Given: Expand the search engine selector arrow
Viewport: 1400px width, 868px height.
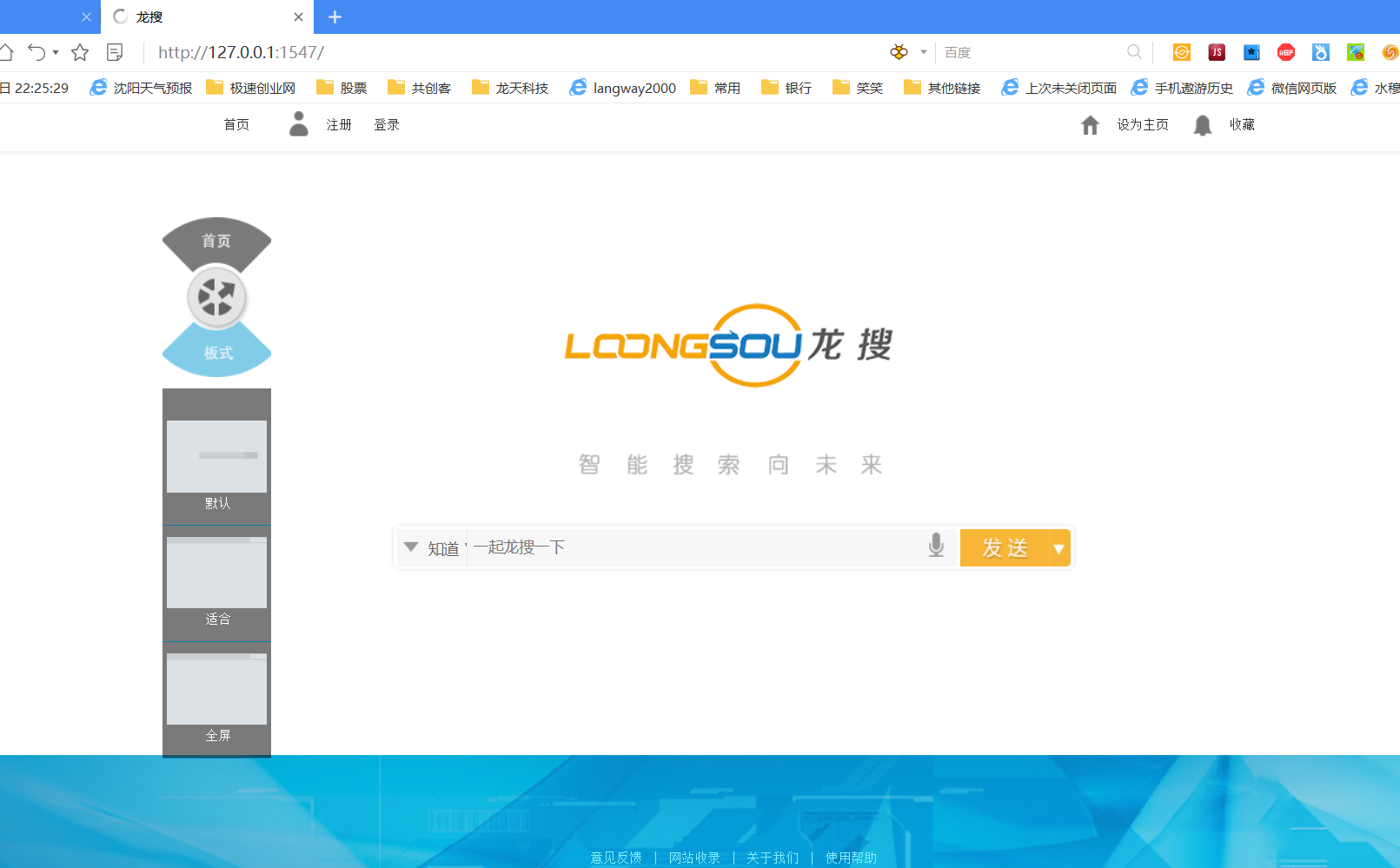Looking at the screenshot, I should (924, 52).
